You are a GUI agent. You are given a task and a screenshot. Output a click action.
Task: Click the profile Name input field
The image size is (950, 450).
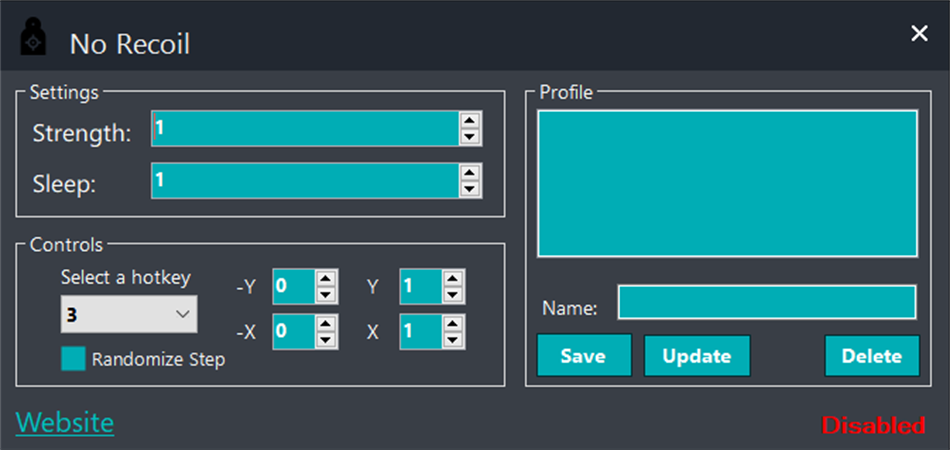(x=767, y=302)
